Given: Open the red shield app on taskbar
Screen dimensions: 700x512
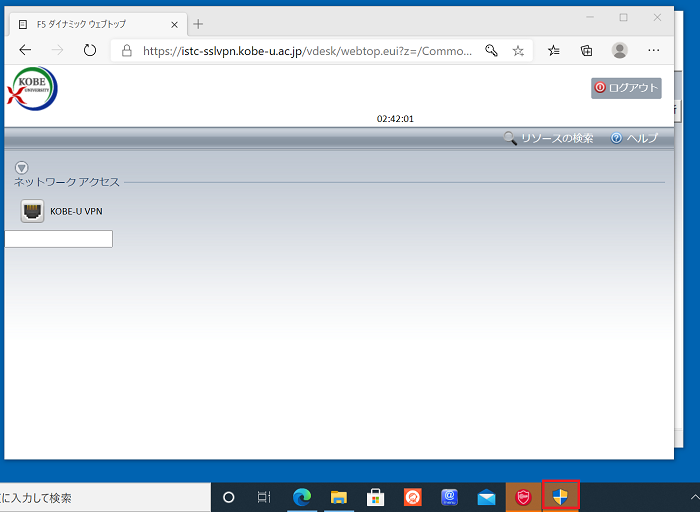Looking at the screenshot, I should tap(523, 497).
